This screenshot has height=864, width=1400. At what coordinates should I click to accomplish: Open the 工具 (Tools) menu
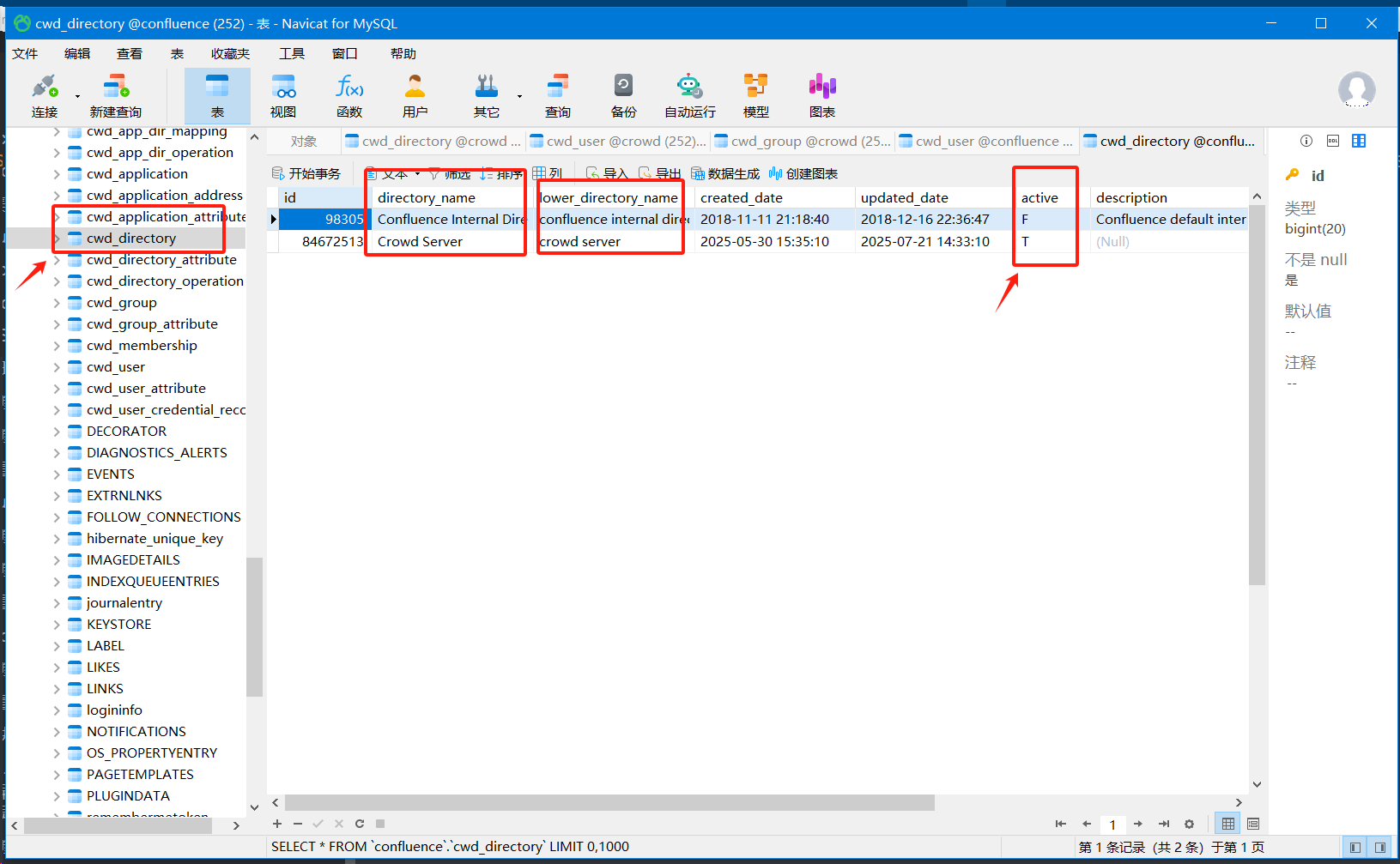click(x=292, y=53)
